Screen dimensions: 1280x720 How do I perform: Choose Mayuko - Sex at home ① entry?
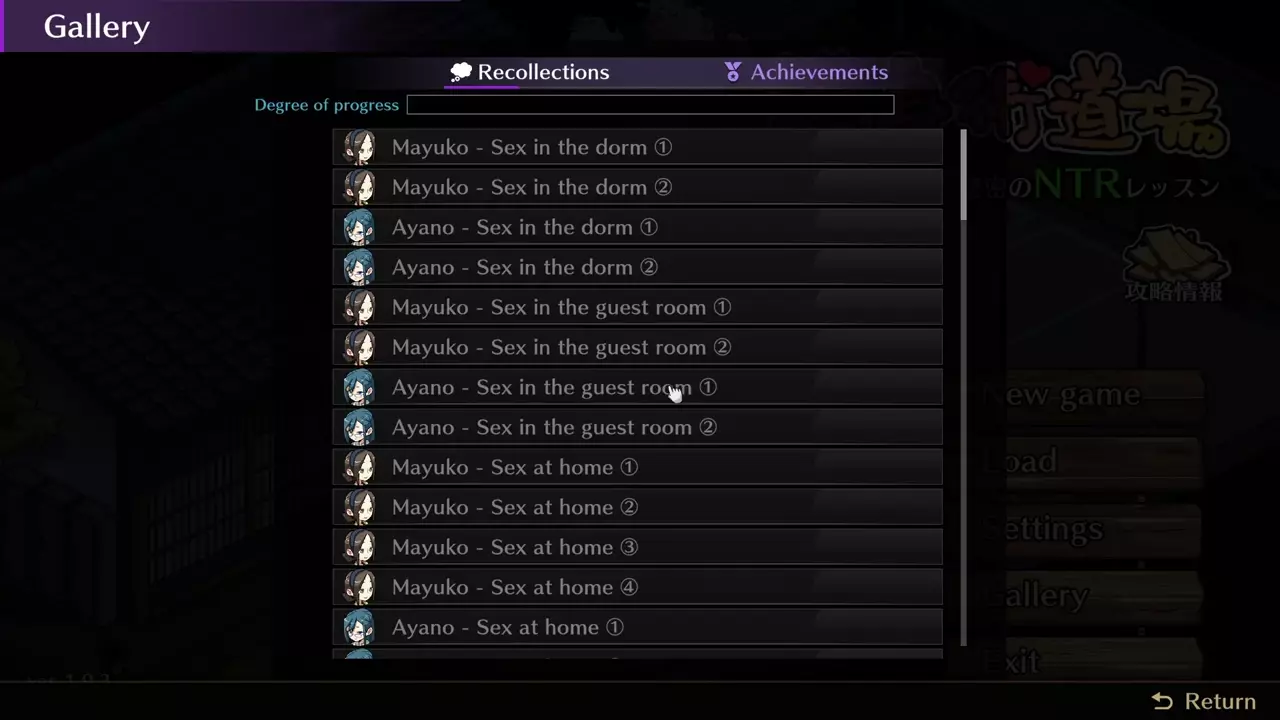pyautogui.click(x=638, y=467)
